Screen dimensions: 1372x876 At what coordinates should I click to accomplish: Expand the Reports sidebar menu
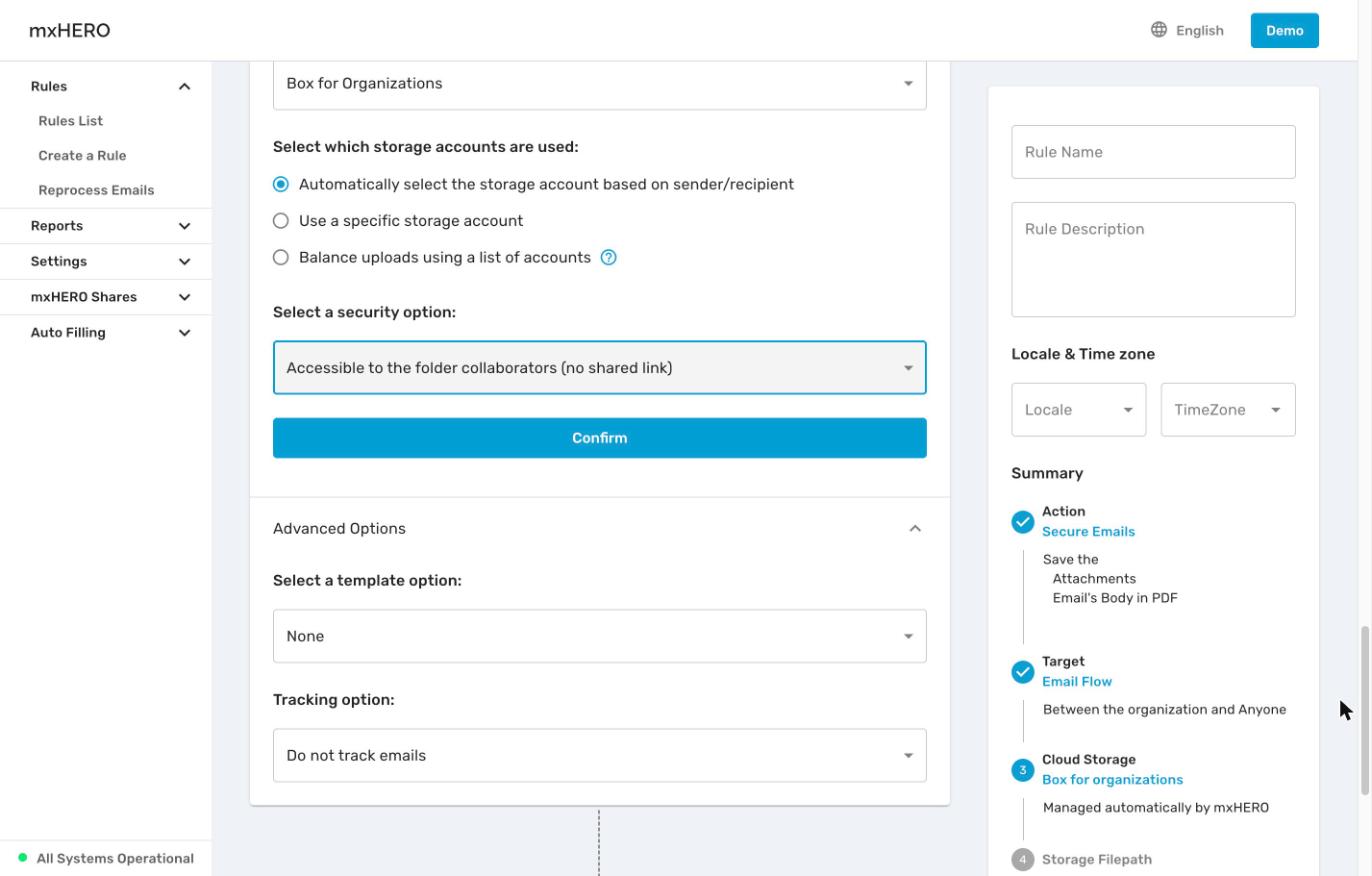184,226
